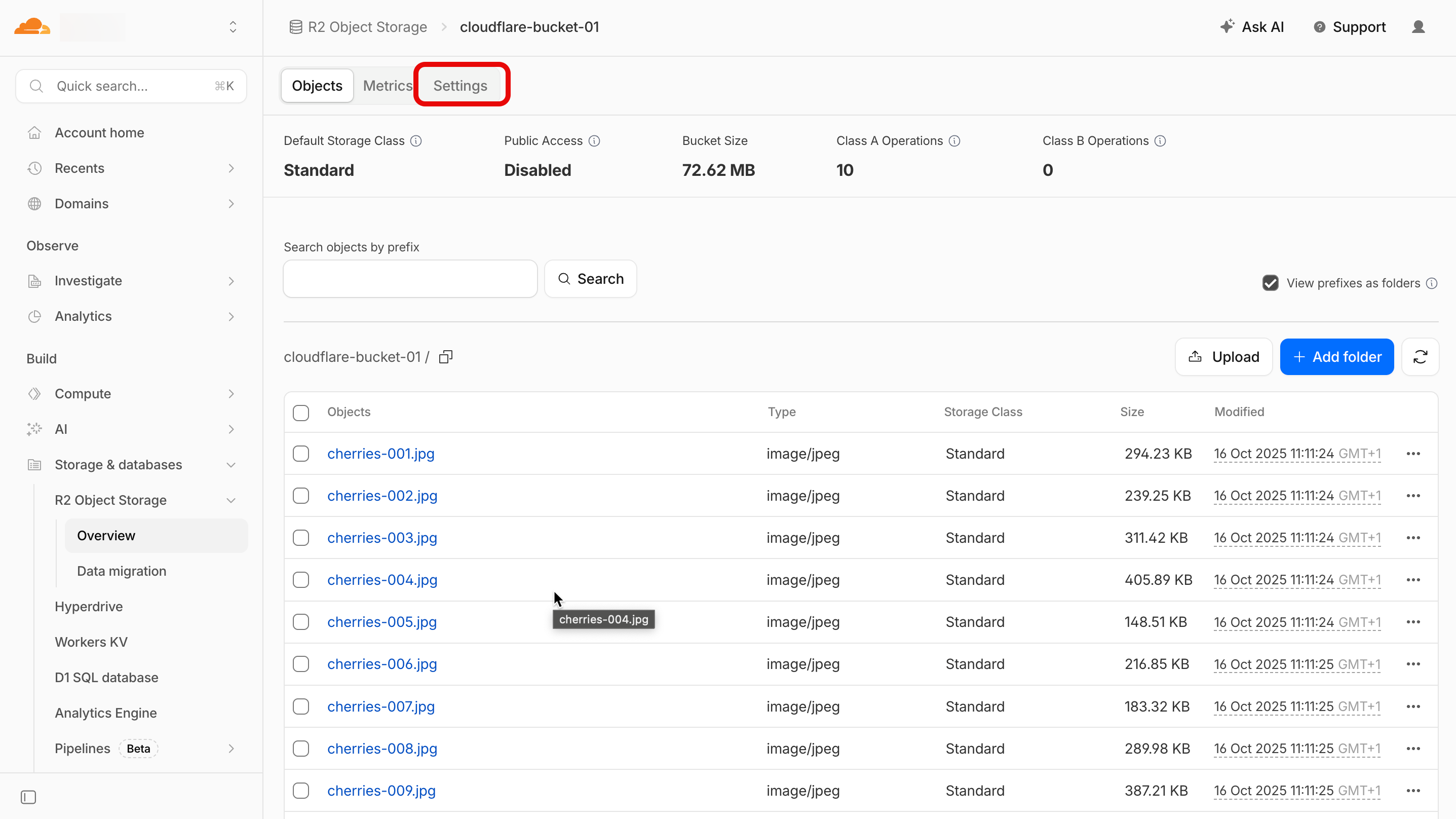Uncheck View prefixes as folders
The image size is (1456, 819).
(x=1270, y=283)
